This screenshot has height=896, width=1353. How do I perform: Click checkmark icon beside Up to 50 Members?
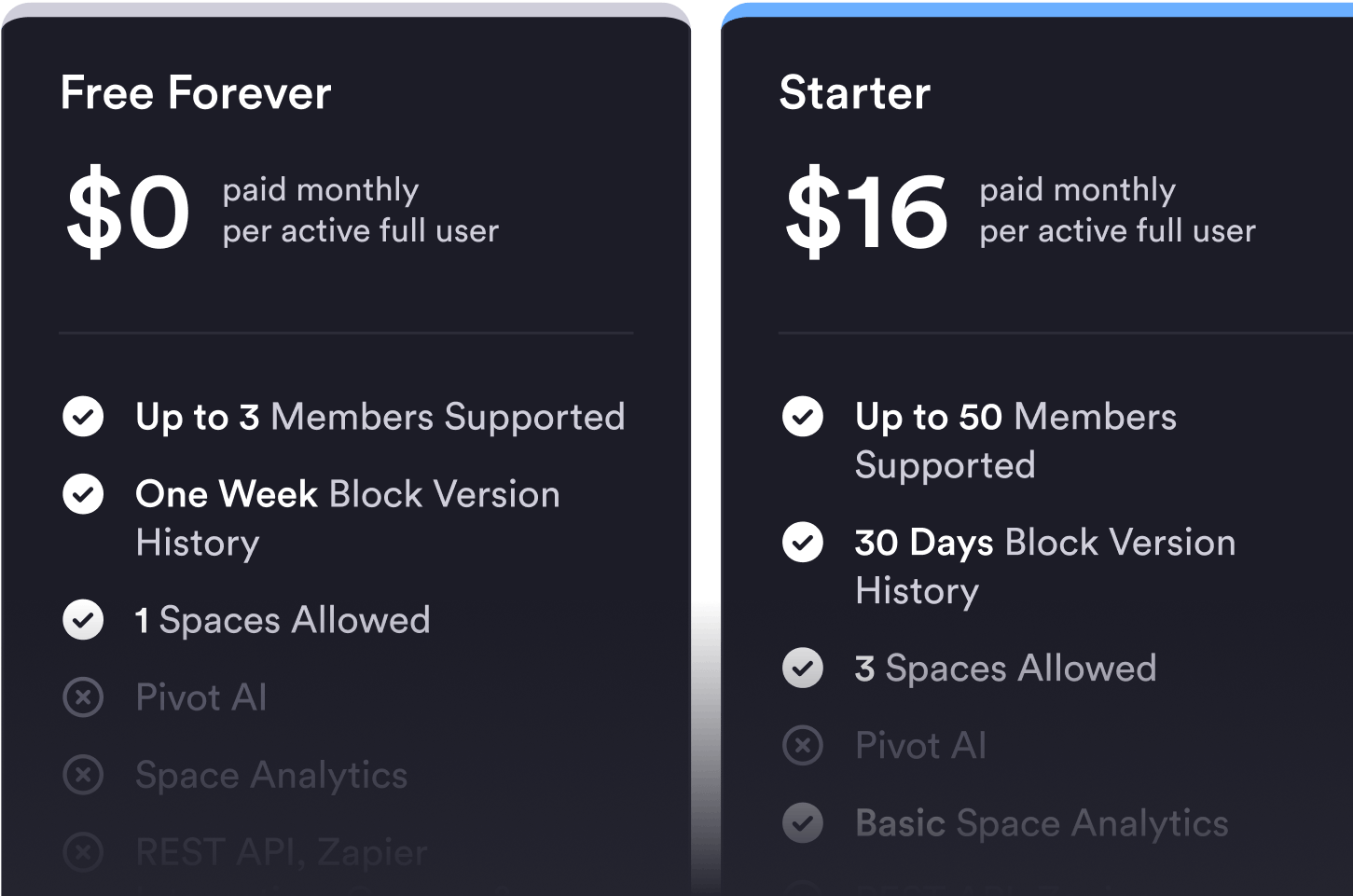pos(803,417)
